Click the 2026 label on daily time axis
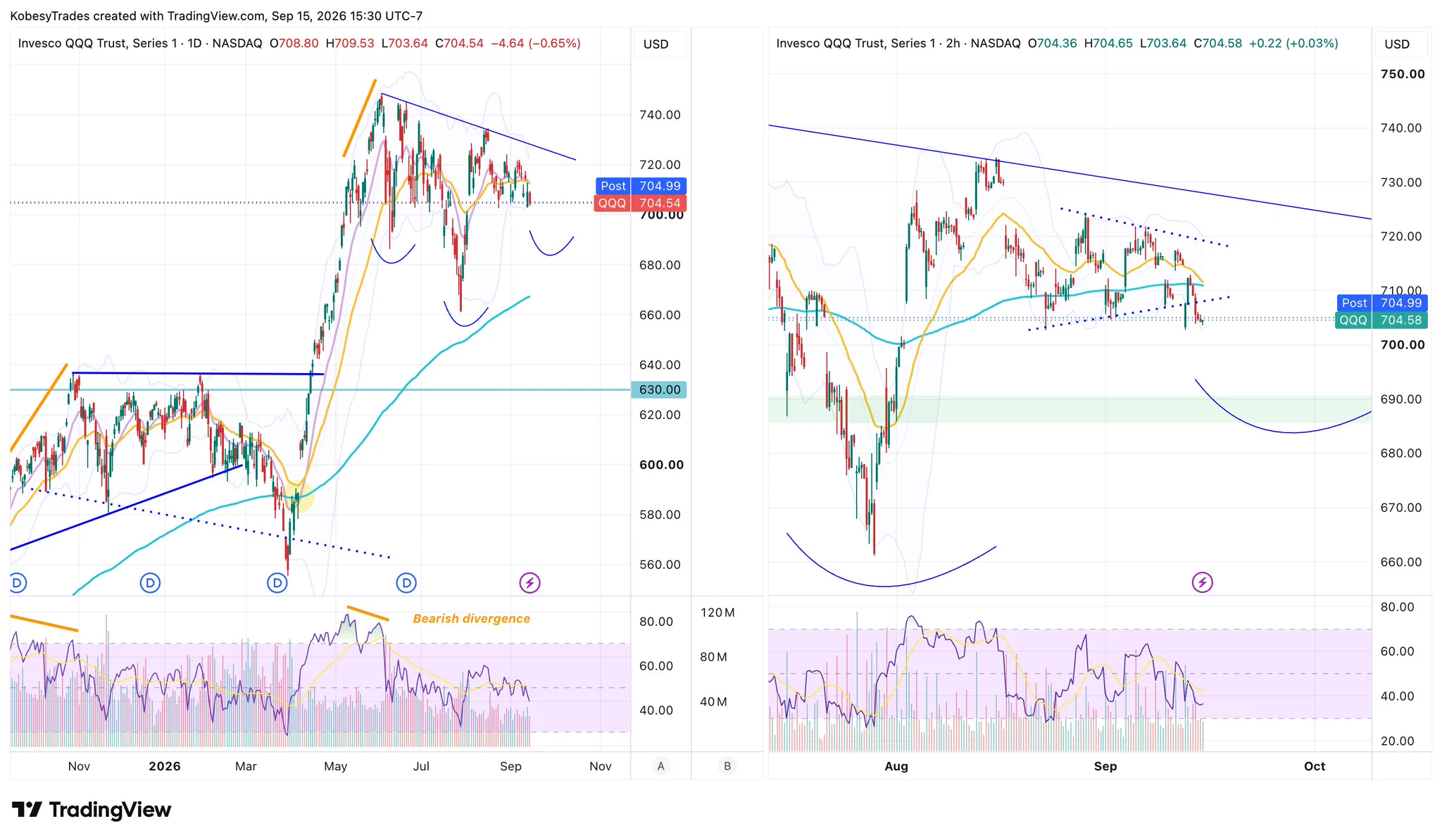1442x840 pixels. (x=165, y=766)
